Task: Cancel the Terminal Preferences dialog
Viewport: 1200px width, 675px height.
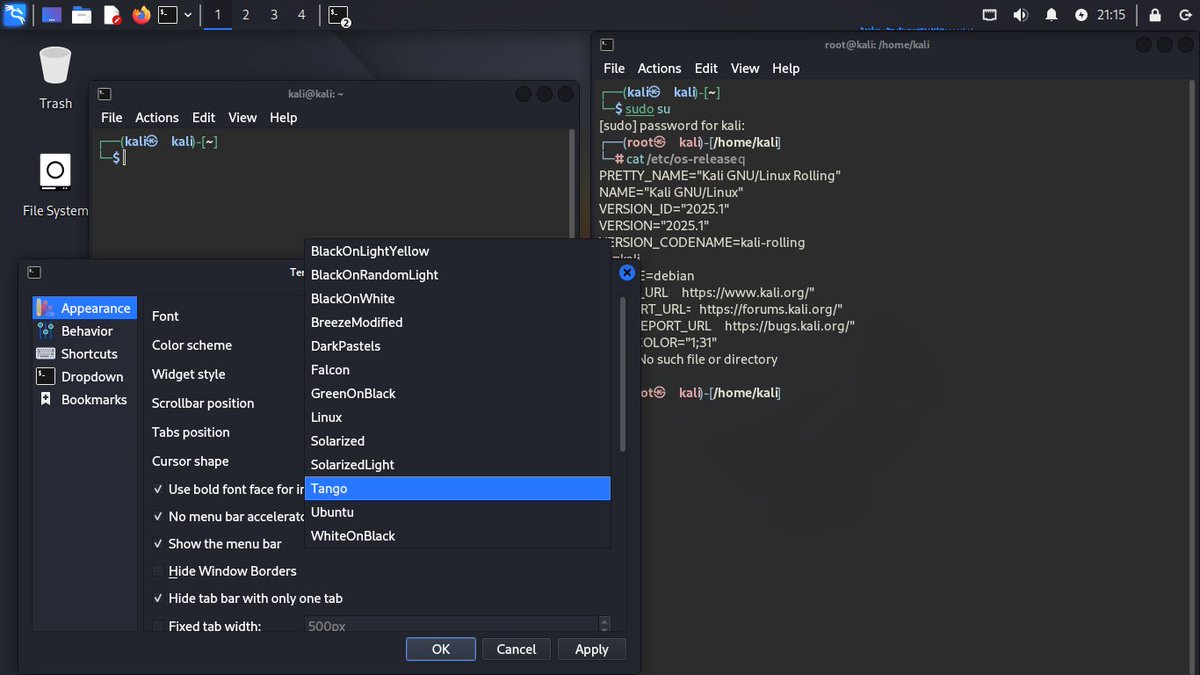Action: [x=516, y=649]
